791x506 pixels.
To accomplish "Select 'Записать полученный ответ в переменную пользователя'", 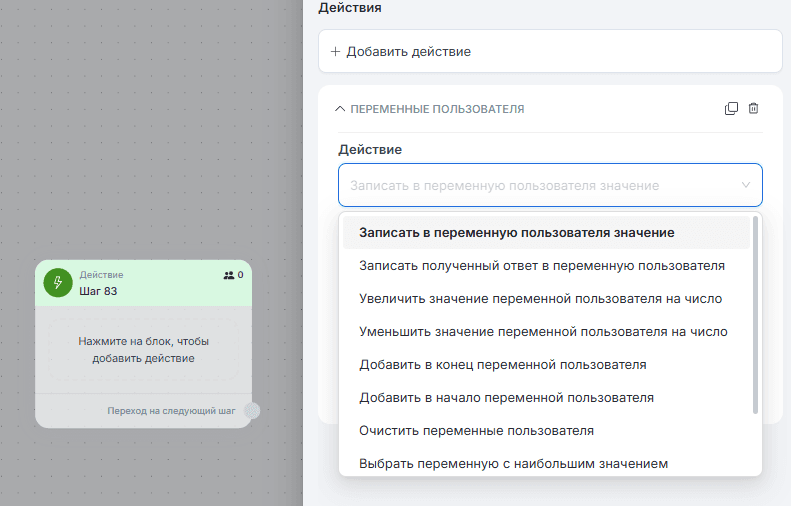I will (546, 265).
